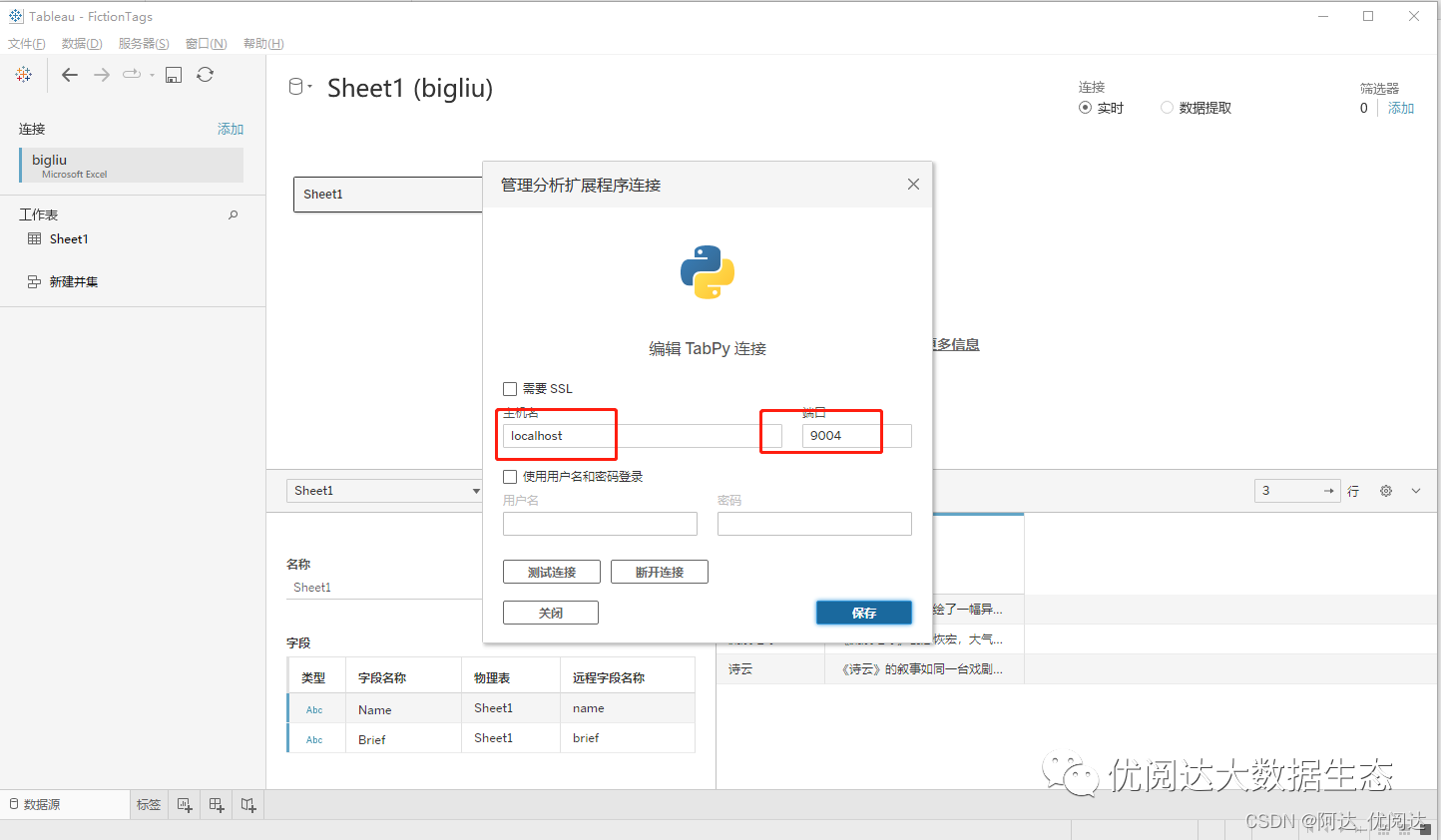This screenshot has width=1441, height=840.
Task: Click 添加 link next to 连接
Action: [x=231, y=129]
